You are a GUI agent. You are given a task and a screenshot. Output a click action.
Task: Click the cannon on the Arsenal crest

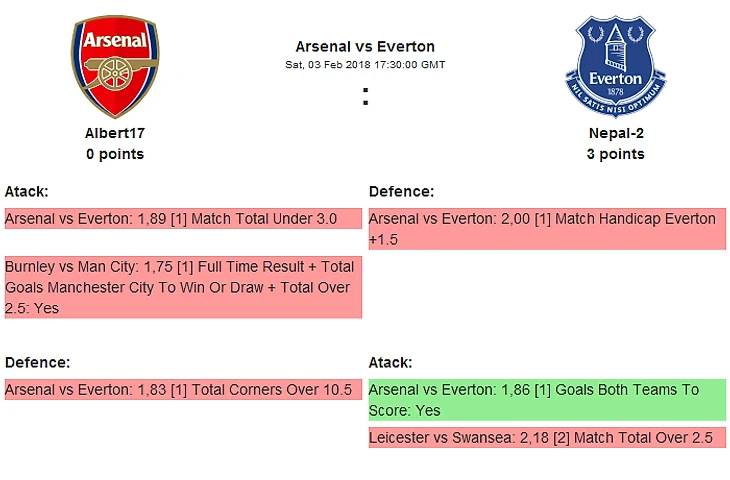[114, 73]
